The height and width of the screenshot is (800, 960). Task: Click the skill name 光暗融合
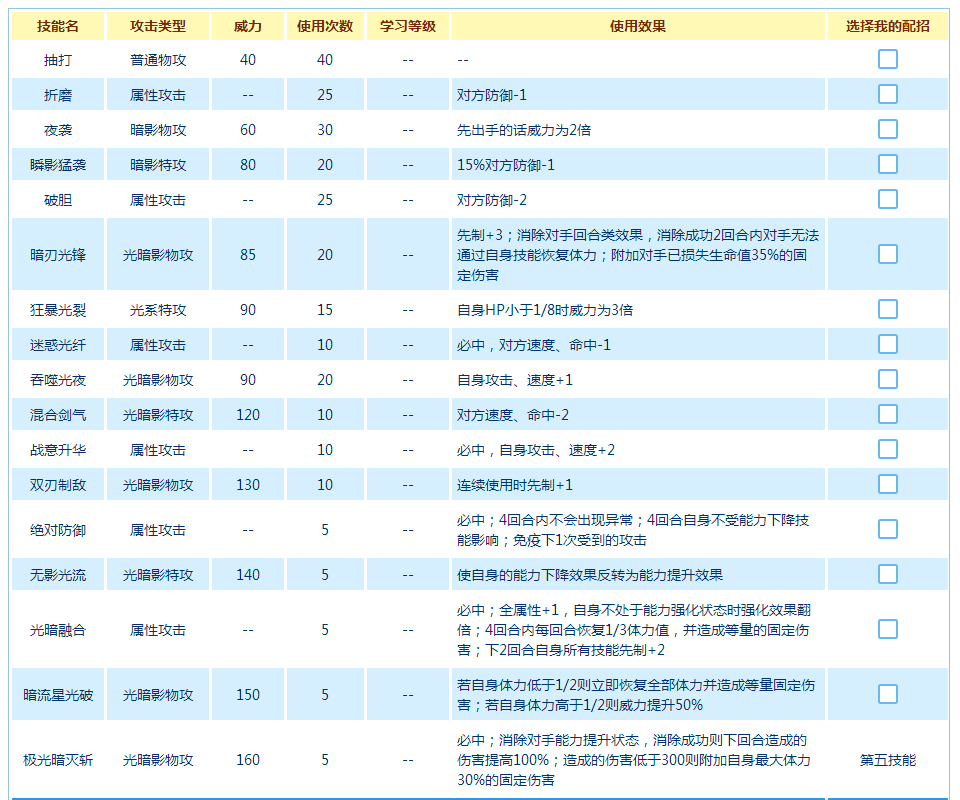[x=58, y=630]
